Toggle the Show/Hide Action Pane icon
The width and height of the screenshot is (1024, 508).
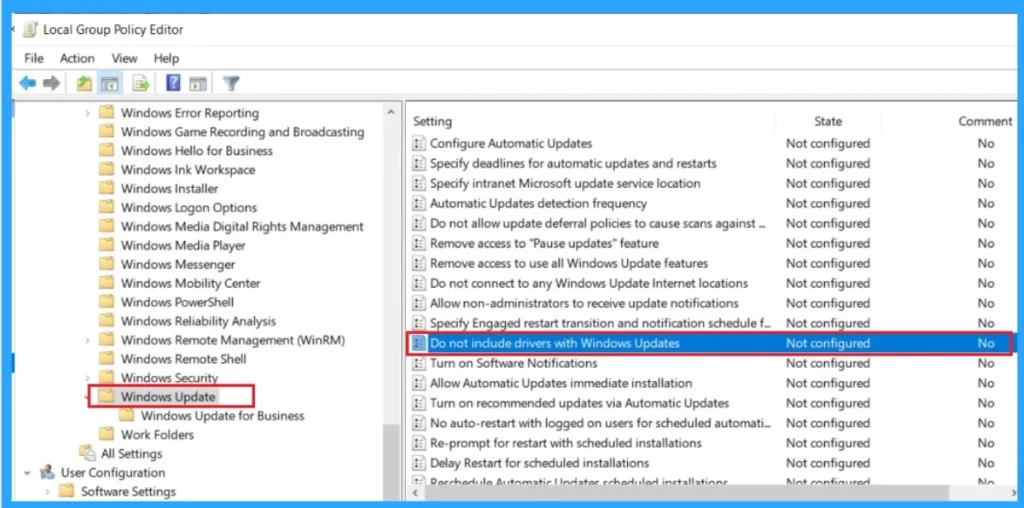198,84
